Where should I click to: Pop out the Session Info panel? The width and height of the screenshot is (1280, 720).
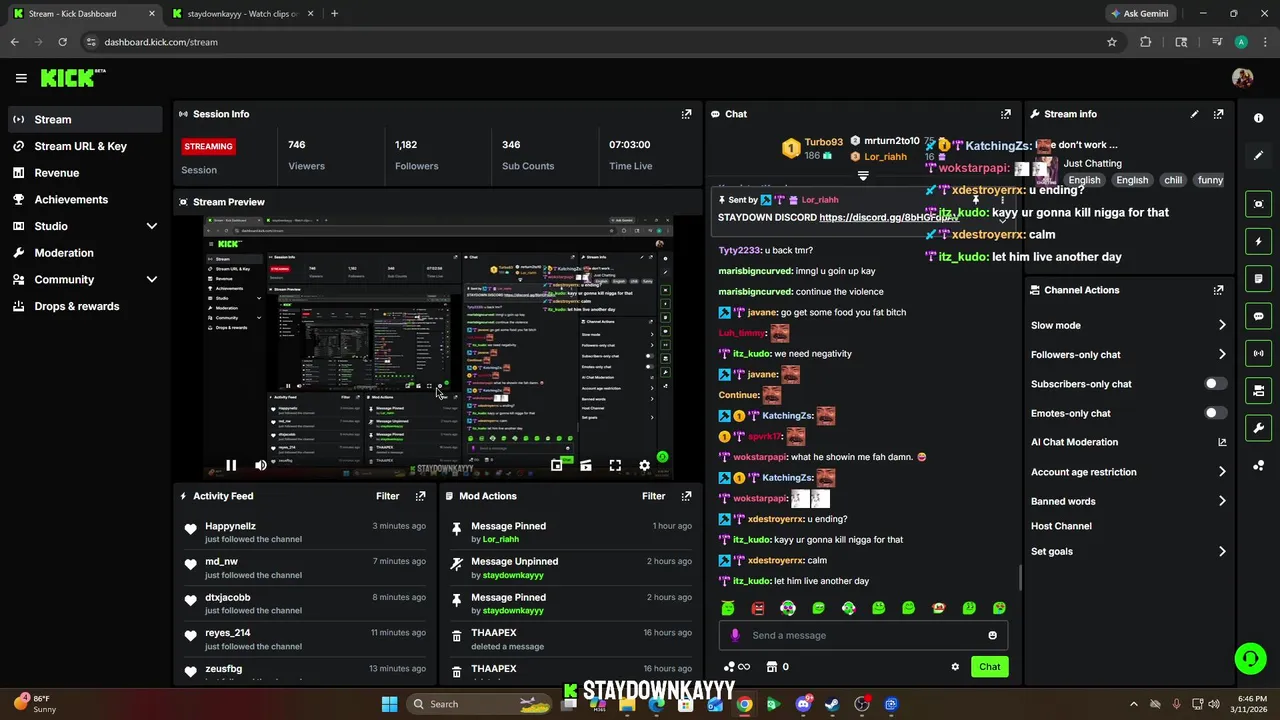686,114
